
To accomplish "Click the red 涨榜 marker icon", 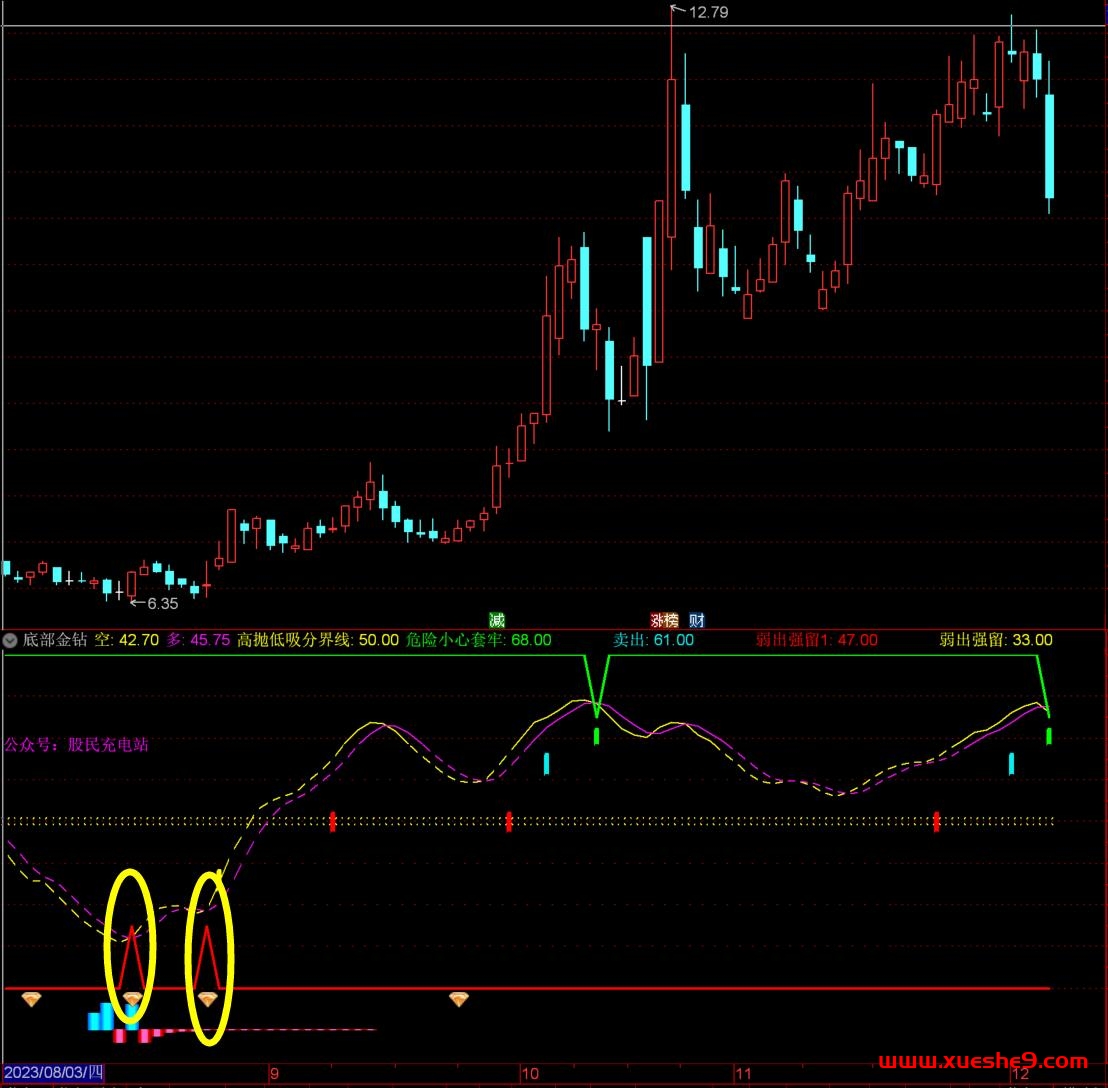I will [x=661, y=620].
